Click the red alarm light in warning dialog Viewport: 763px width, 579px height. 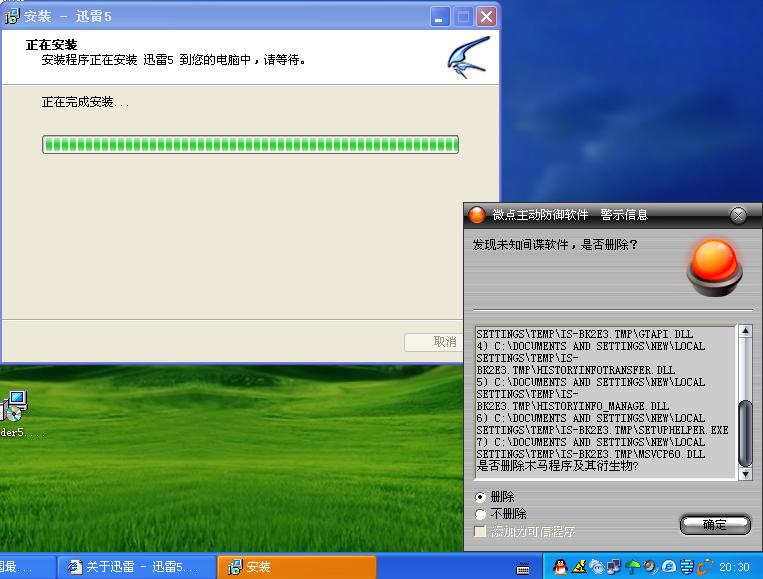tap(714, 267)
